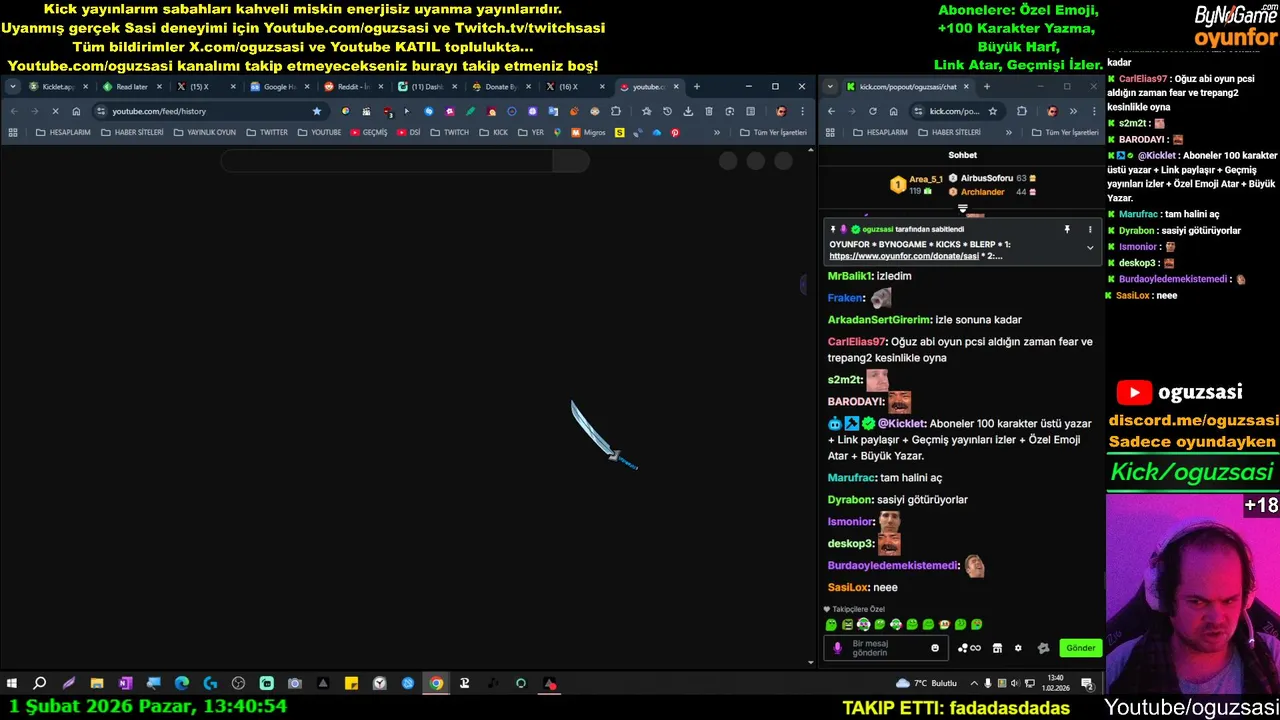Open a new tab in main Chrome
The image size is (1280, 720).
click(x=697, y=87)
